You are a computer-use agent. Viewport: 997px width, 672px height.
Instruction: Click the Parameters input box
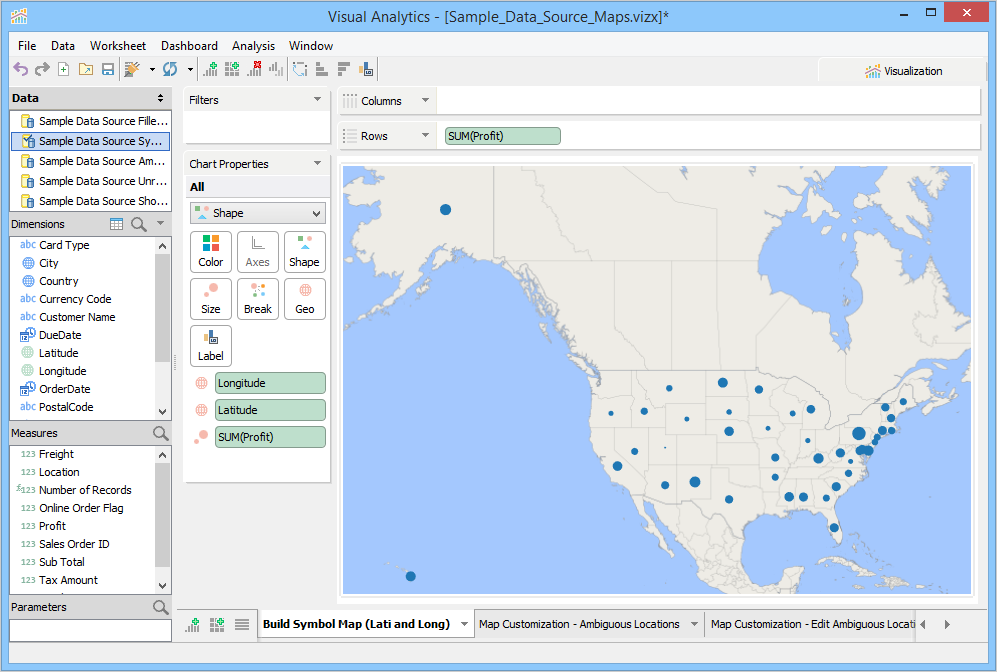(x=90, y=630)
